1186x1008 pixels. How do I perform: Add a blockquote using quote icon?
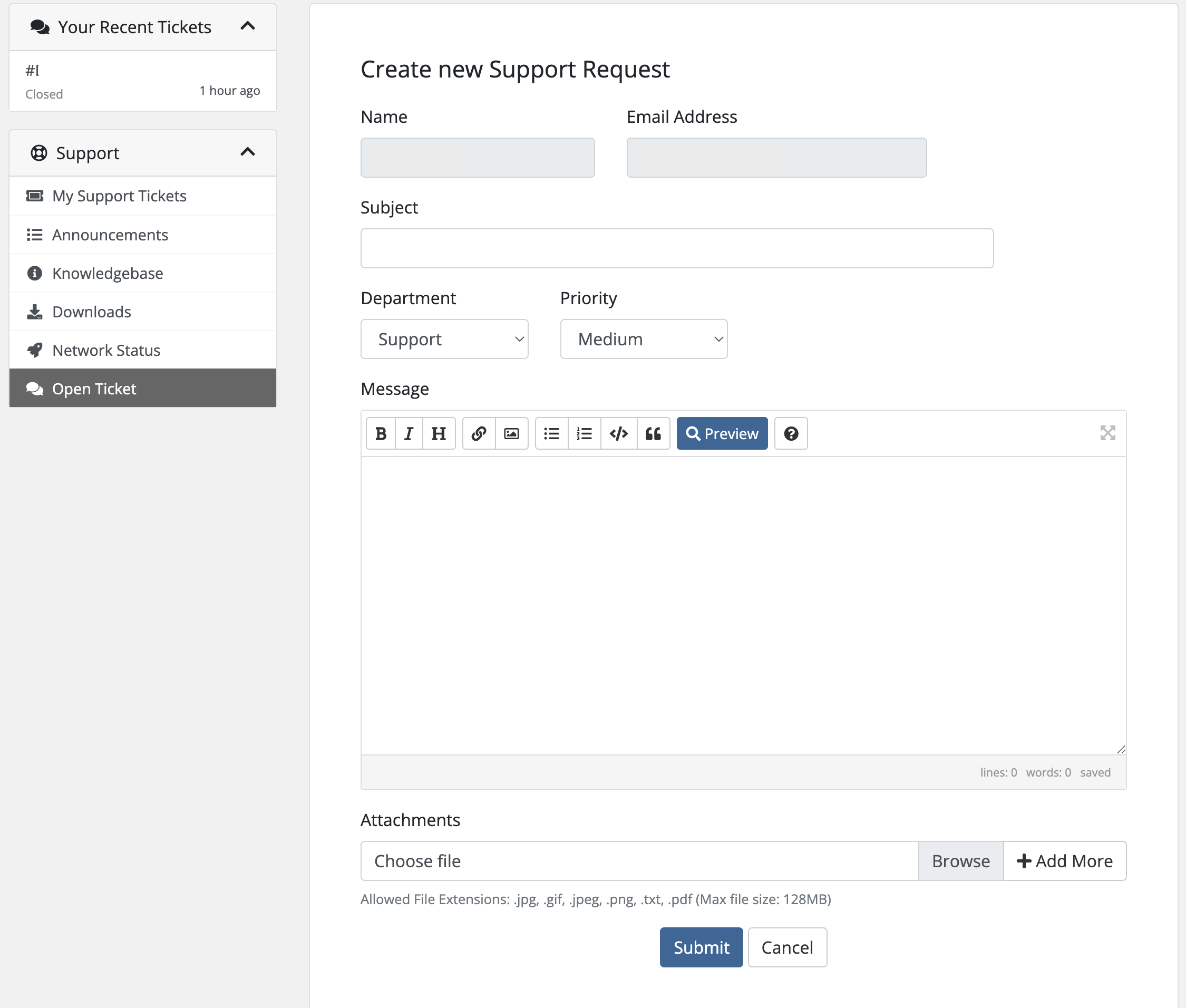(x=653, y=434)
